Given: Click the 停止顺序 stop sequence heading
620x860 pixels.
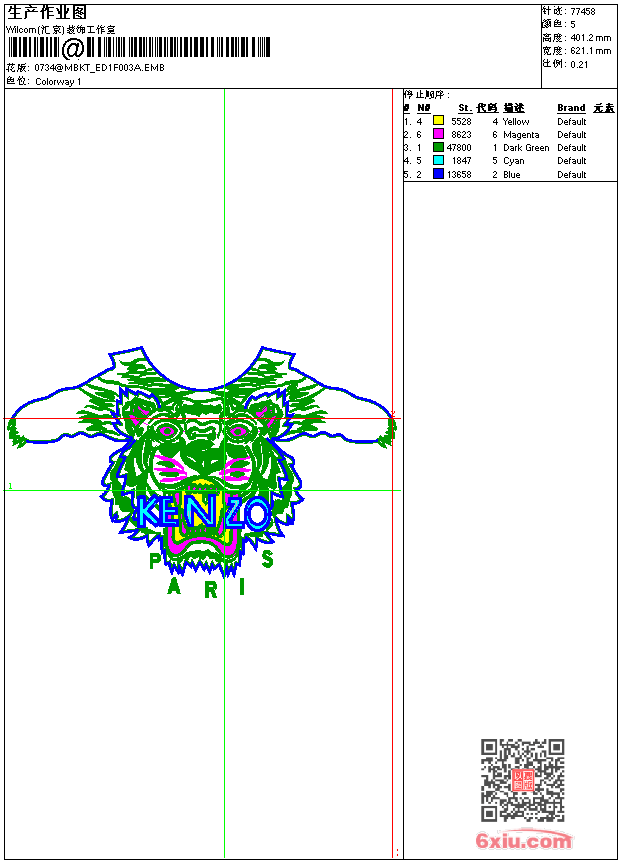Looking at the screenshot, I should [x=426, y=95].
